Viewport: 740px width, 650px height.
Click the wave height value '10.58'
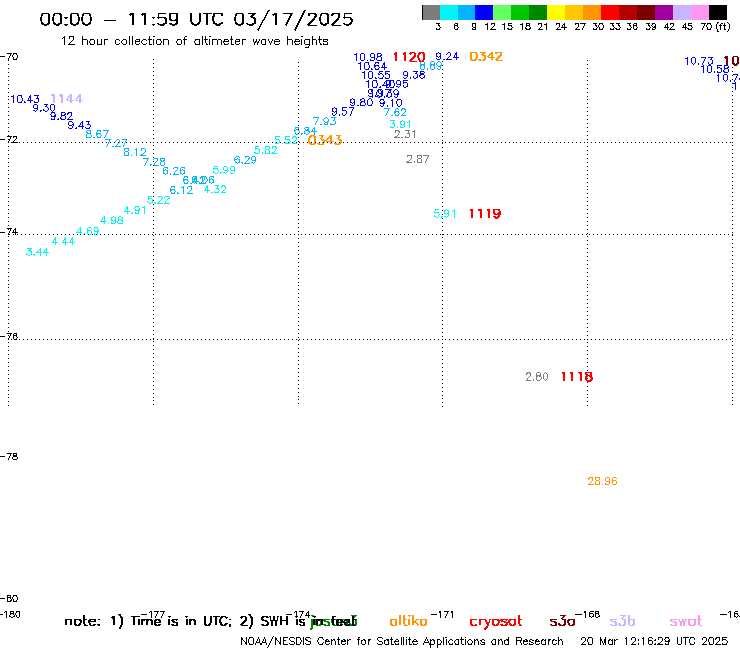715,70
